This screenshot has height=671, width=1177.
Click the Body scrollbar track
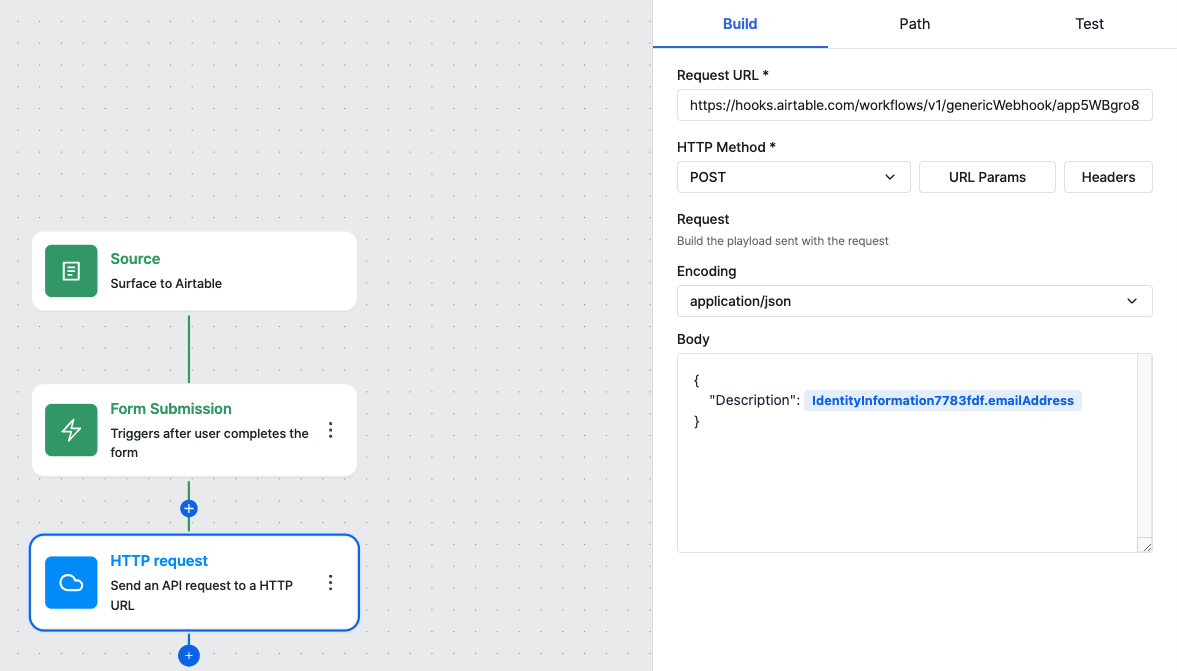pos(1145,446)
